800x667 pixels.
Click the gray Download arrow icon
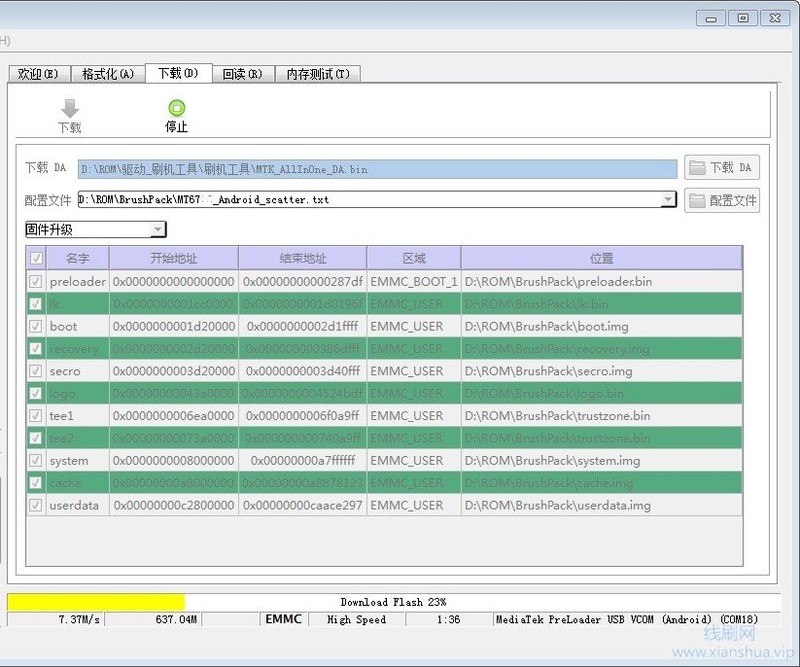69,108
